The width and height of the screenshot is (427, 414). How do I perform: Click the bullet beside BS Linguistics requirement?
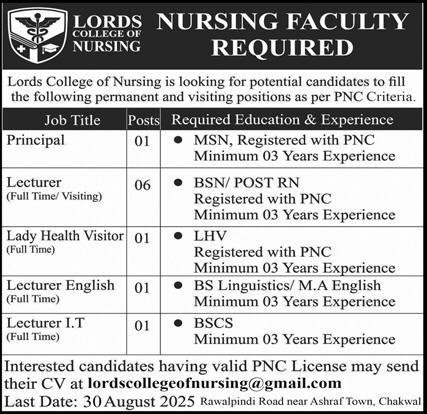[178, 285]
